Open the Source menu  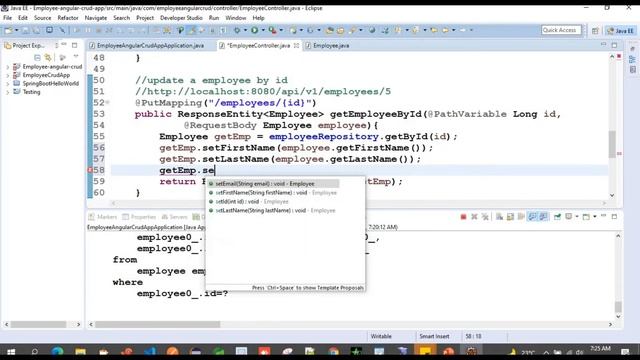42,18
